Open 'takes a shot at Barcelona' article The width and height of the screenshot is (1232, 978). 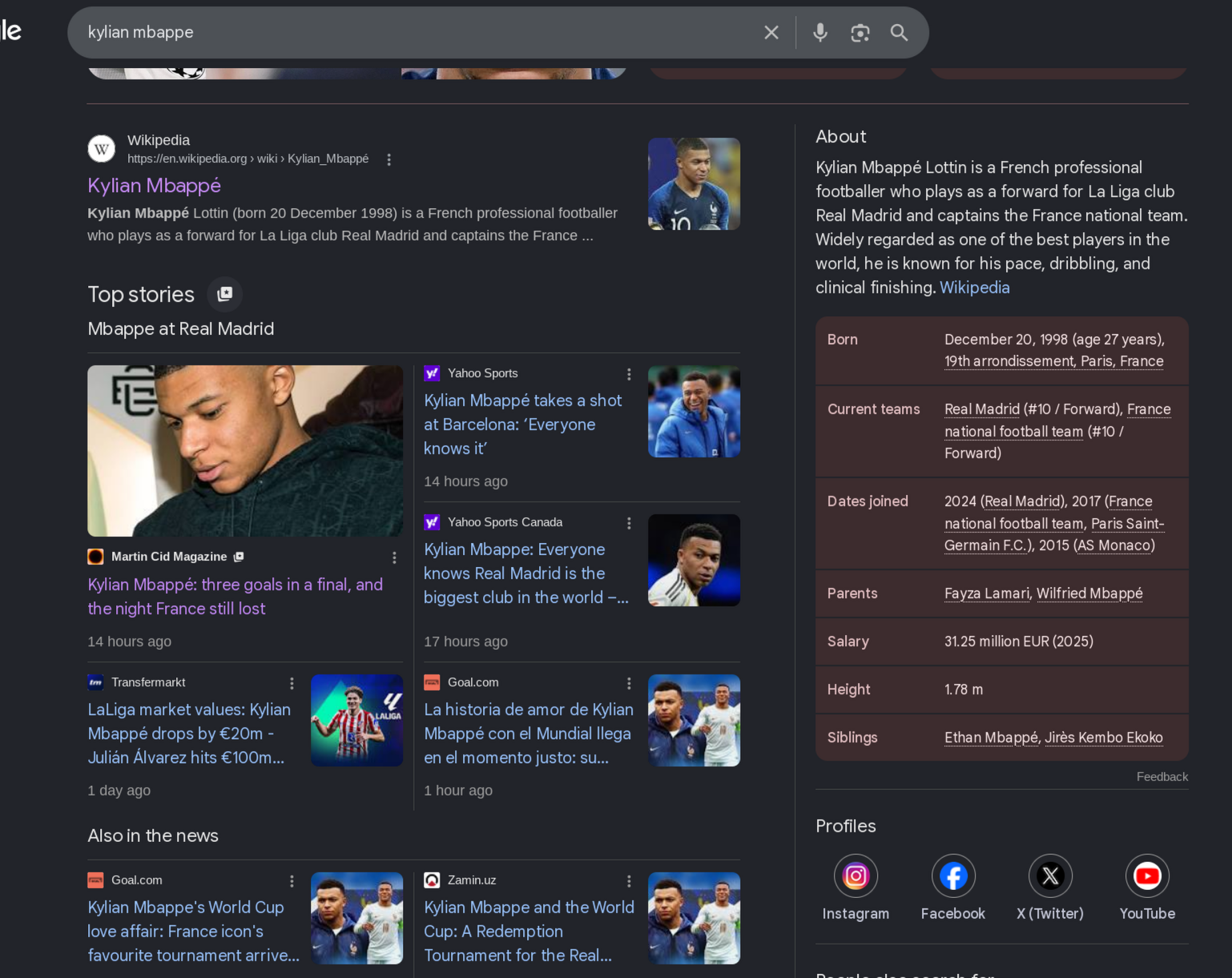coord(522,425)
